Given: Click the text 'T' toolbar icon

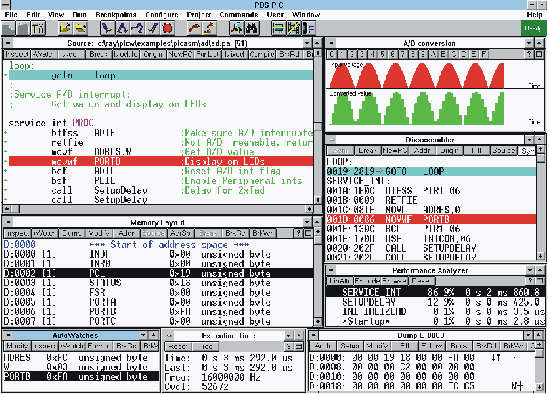Looking at the screenshot, I should click(38, 28).
